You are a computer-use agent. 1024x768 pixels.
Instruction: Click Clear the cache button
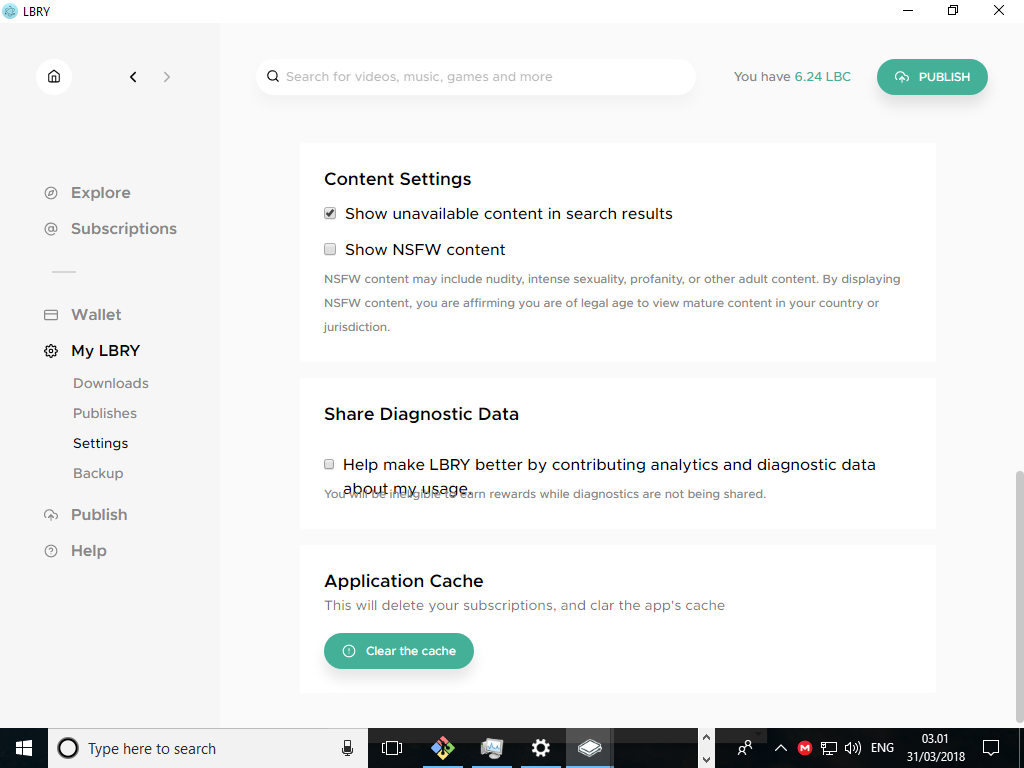coord(399,651)
